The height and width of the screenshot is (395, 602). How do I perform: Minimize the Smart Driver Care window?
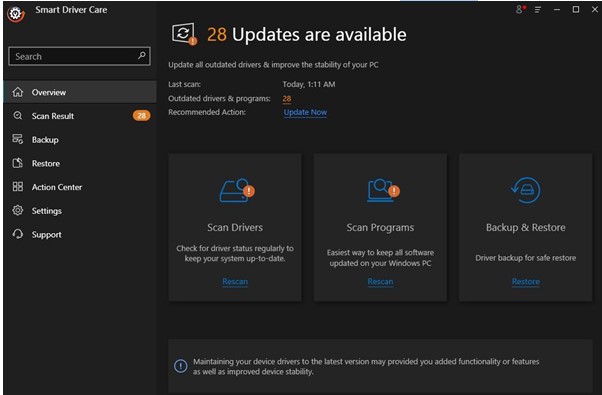pos(557,10)
